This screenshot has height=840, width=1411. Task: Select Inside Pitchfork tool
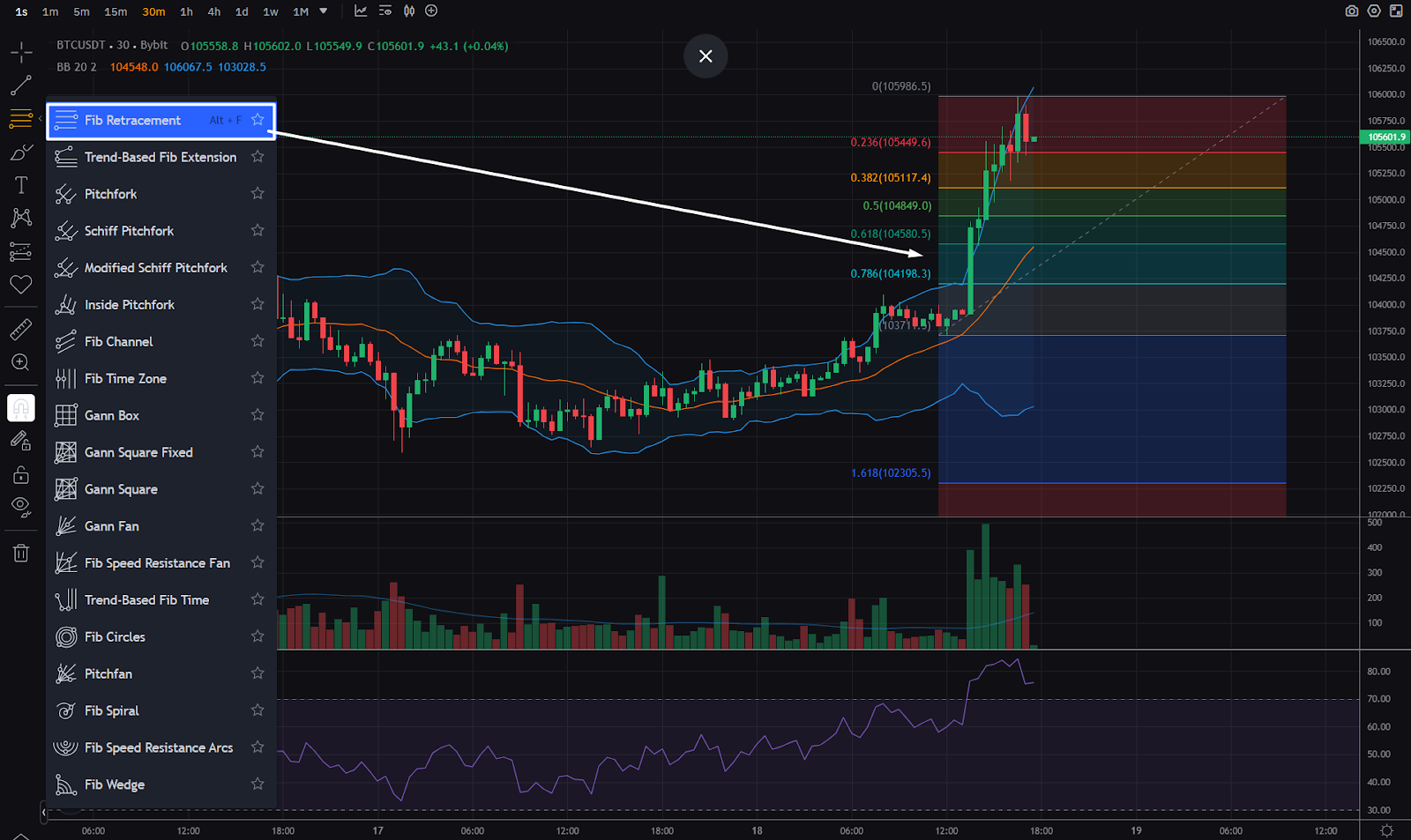click(x=161, y=305)
